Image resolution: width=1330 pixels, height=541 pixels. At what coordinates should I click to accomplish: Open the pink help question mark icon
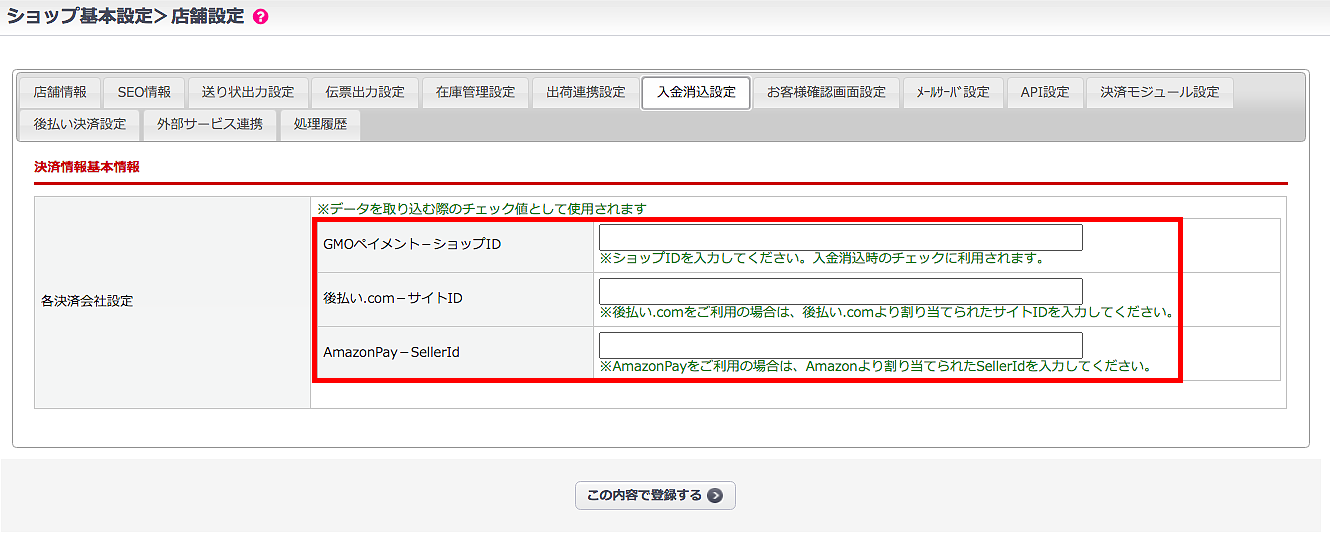click(x=261, y=17)
